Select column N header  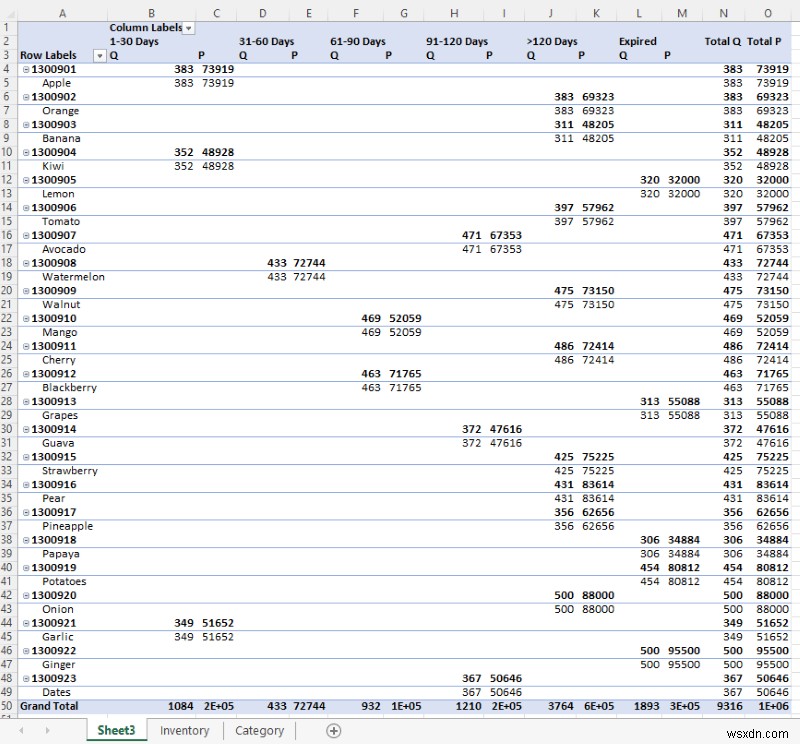pyautogui.click(x=723, y=13)
